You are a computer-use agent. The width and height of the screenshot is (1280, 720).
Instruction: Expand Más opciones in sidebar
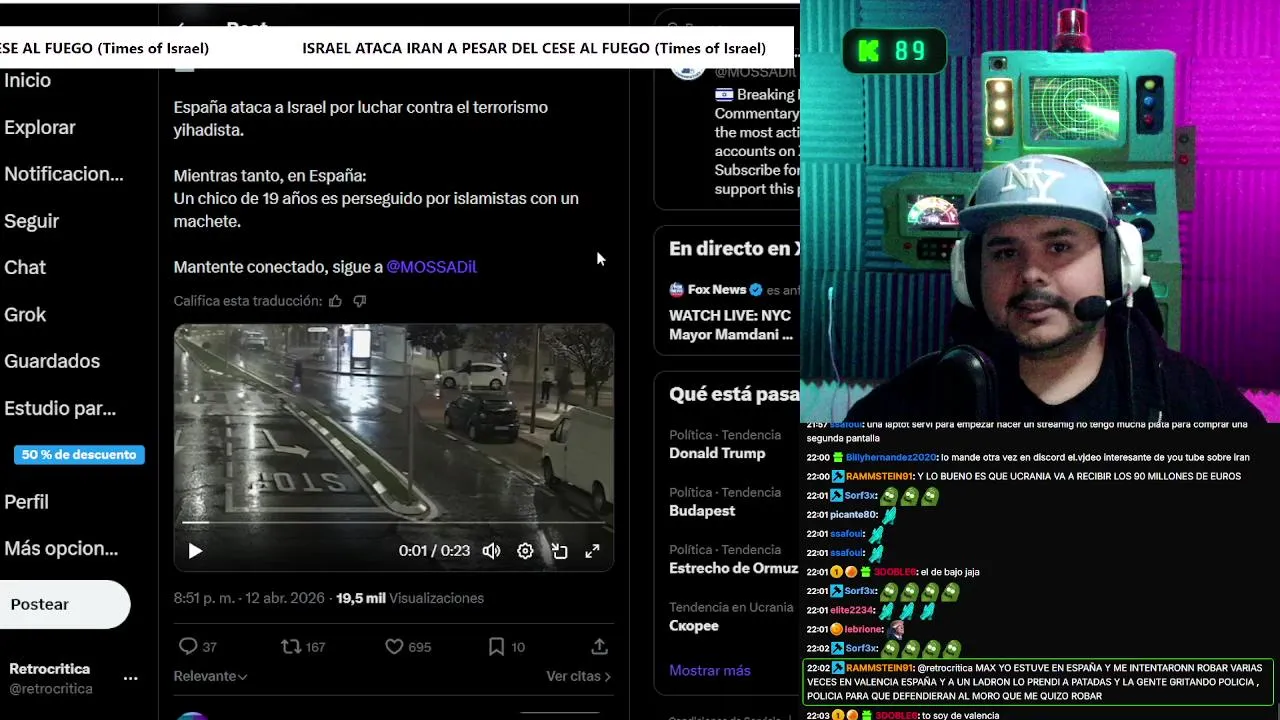(x=61, y=548)
